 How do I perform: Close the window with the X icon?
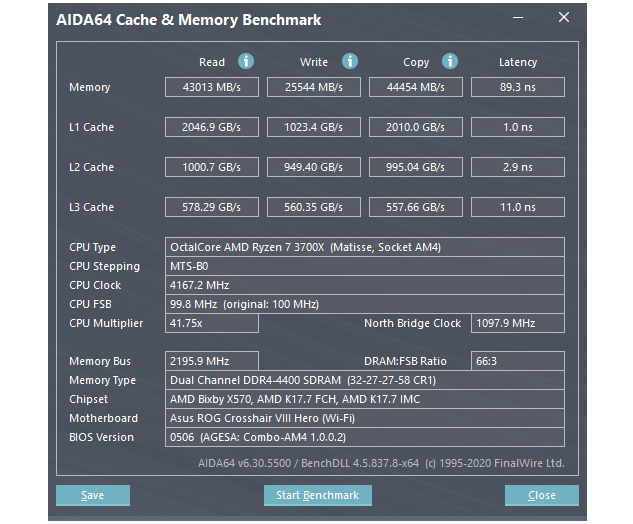click(564, 17)
